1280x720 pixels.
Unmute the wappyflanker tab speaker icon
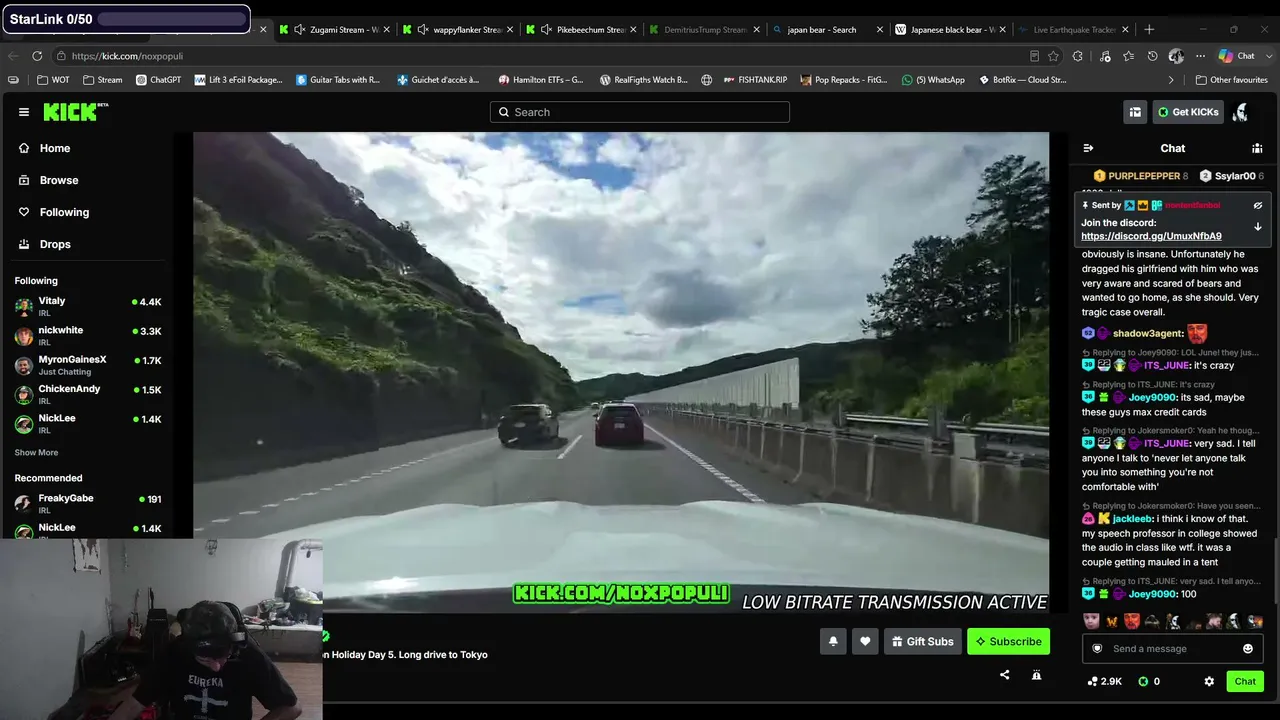pyautogui.click(x=423, y=30)
